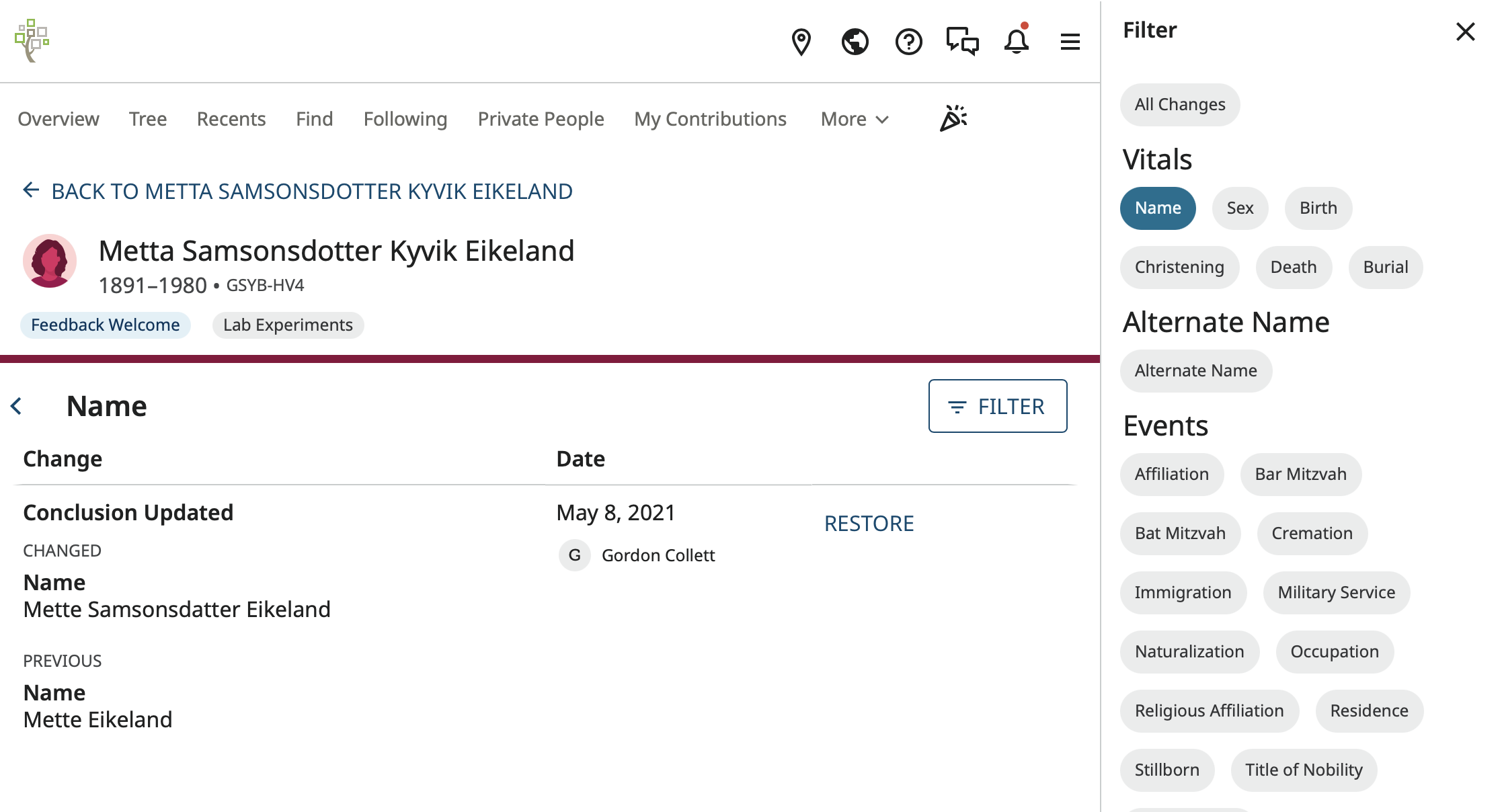Toggle the All Changes filter
The height and width of the screenshot is (812, 1502).
tap(1179, 104)
